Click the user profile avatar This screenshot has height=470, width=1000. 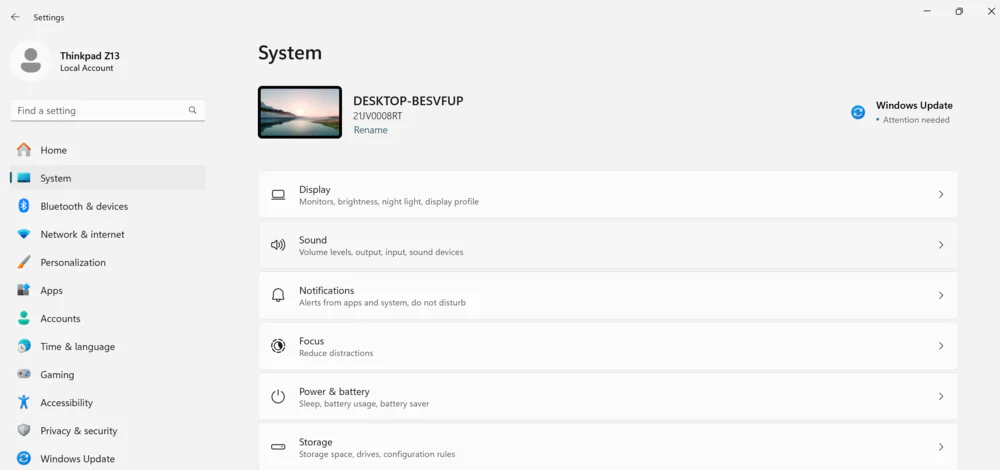(x=31, y=61)
